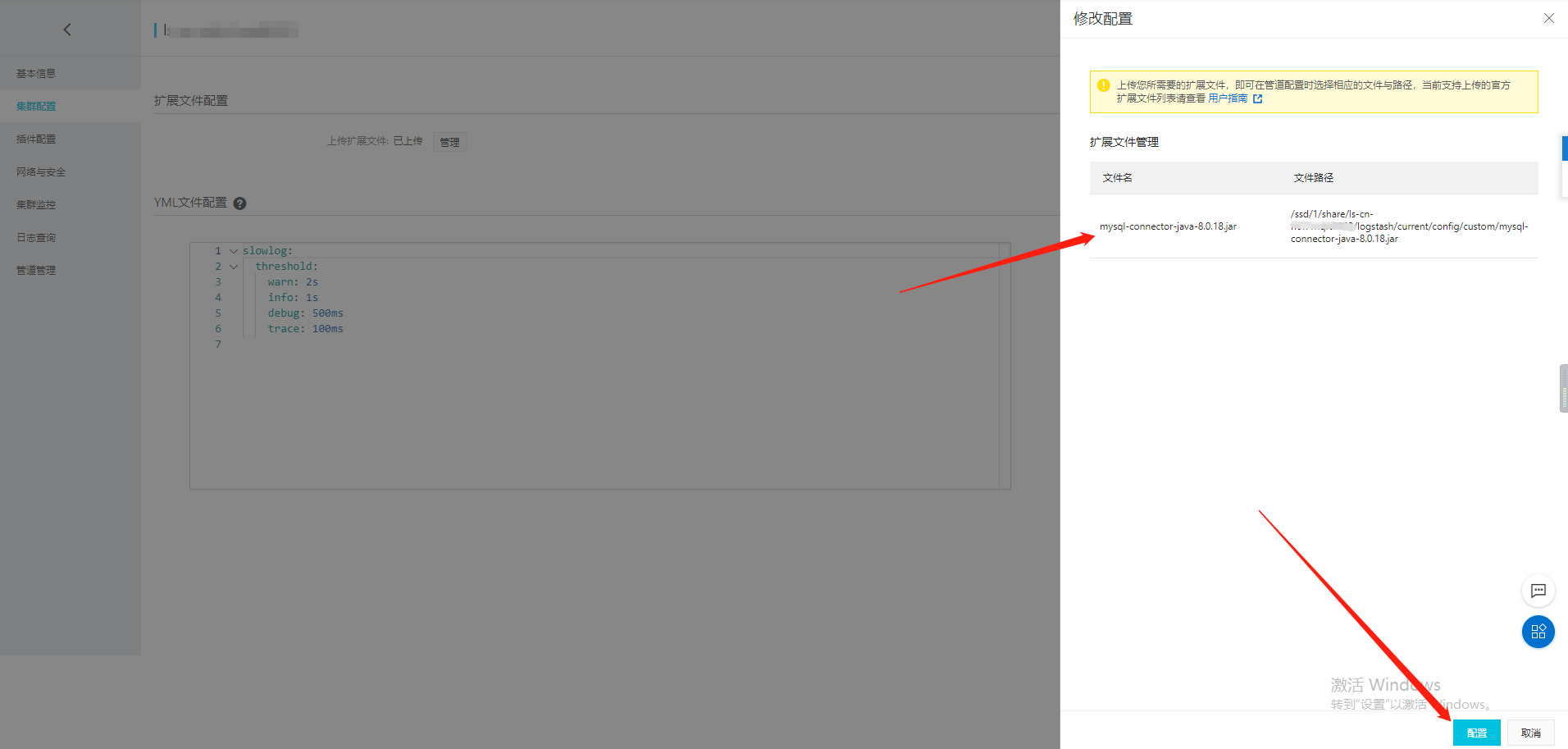Click the 扩展文件配置 section heading
This screenshot has height=749, width=1568.
click(x=191, y=101)
